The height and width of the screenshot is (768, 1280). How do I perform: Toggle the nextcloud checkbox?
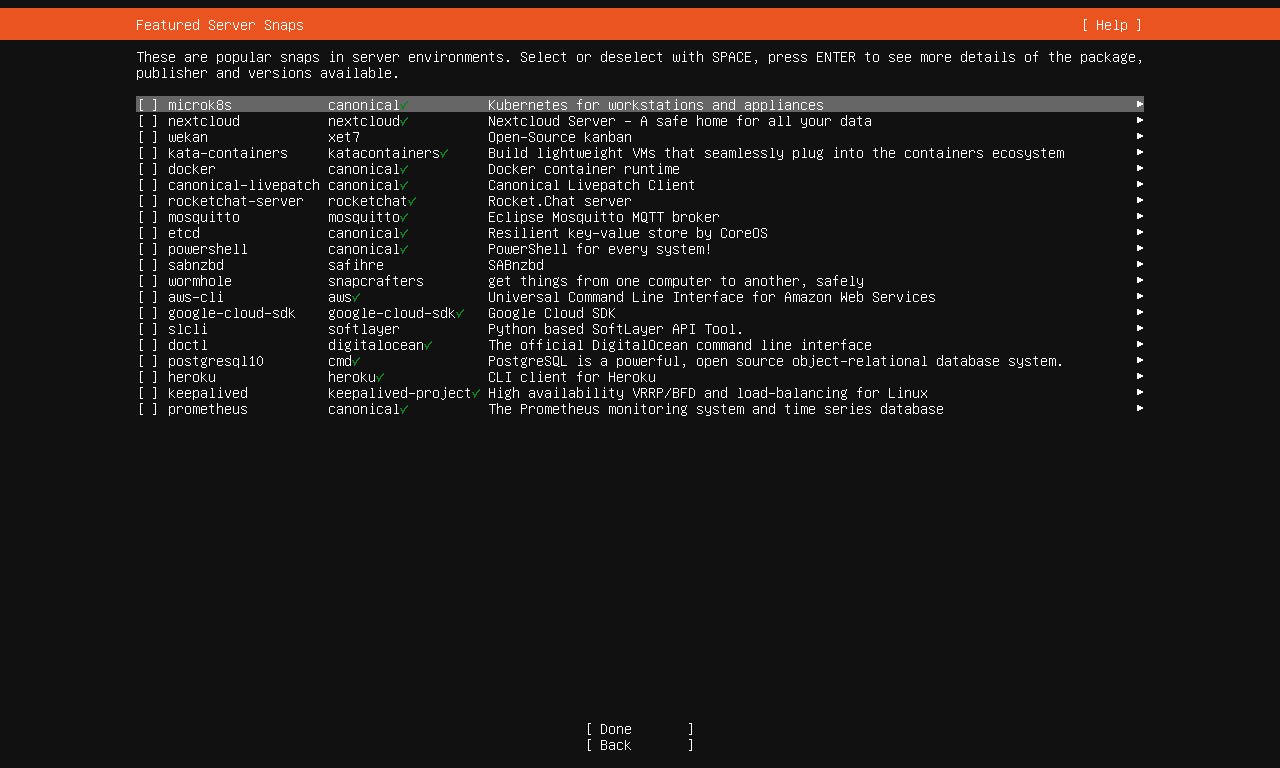coord(148,121)
